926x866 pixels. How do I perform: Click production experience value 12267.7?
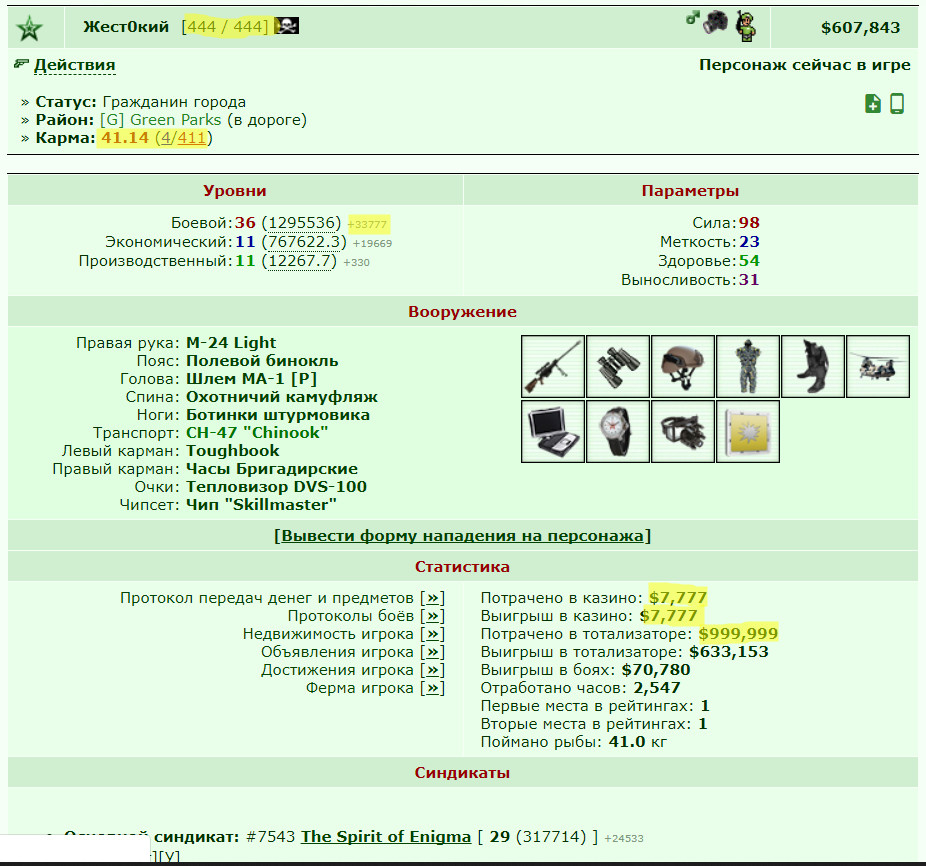click(299, 261)
